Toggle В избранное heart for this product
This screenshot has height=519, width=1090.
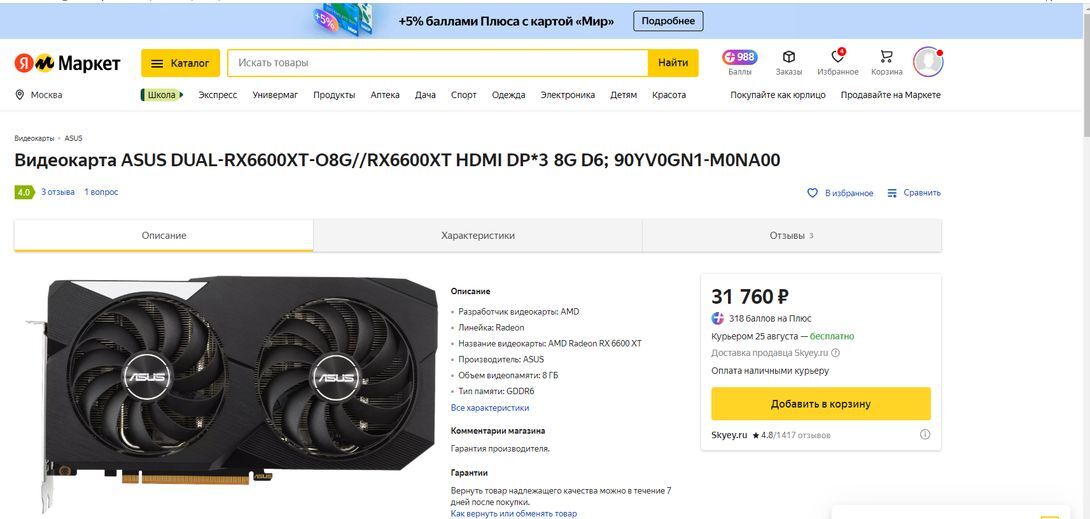point(812,193)
